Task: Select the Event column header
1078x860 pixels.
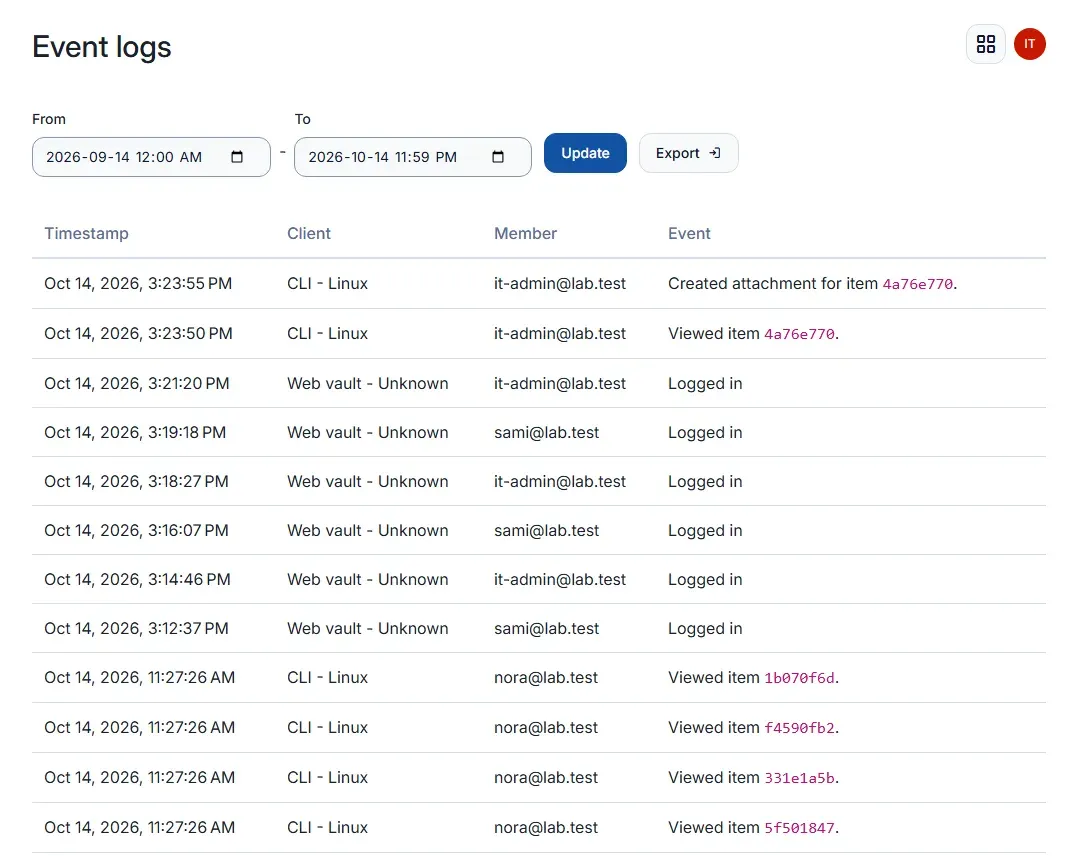Action: tap(689, 234)
